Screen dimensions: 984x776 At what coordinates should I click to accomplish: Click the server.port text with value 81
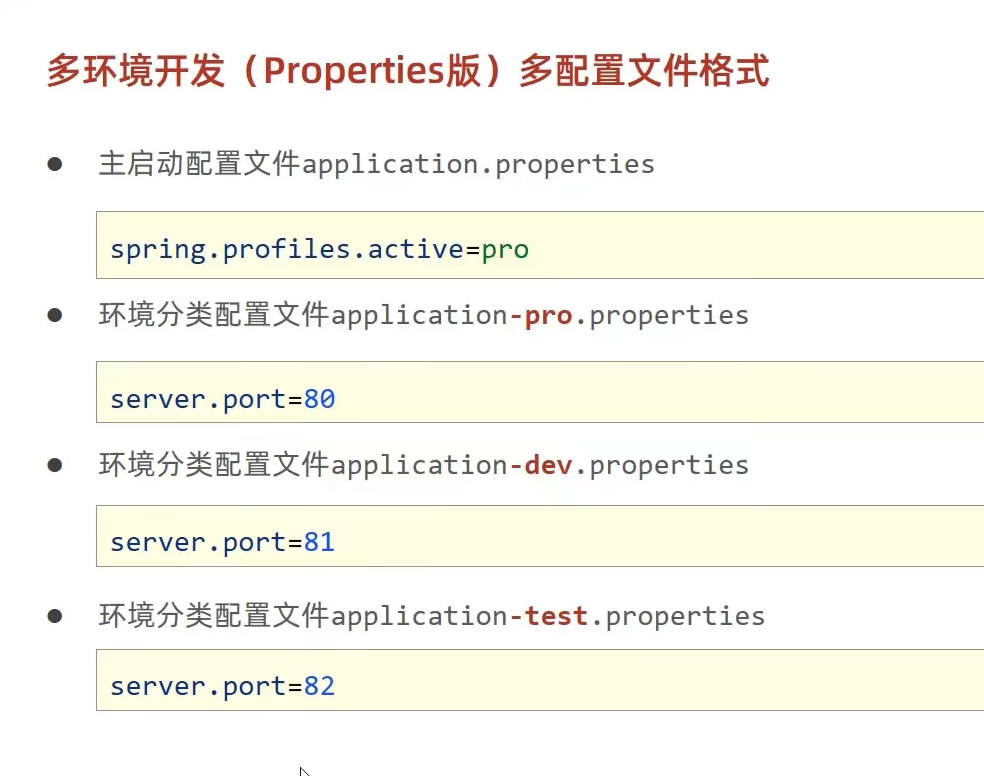[x=198, y=543]
